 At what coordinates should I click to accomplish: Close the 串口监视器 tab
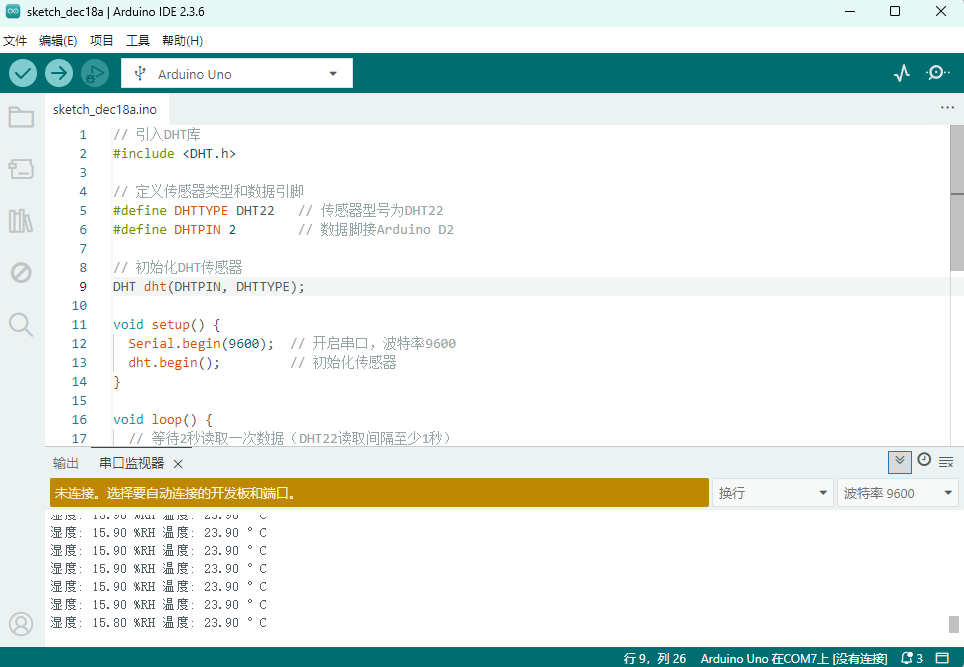coord(178,464)
